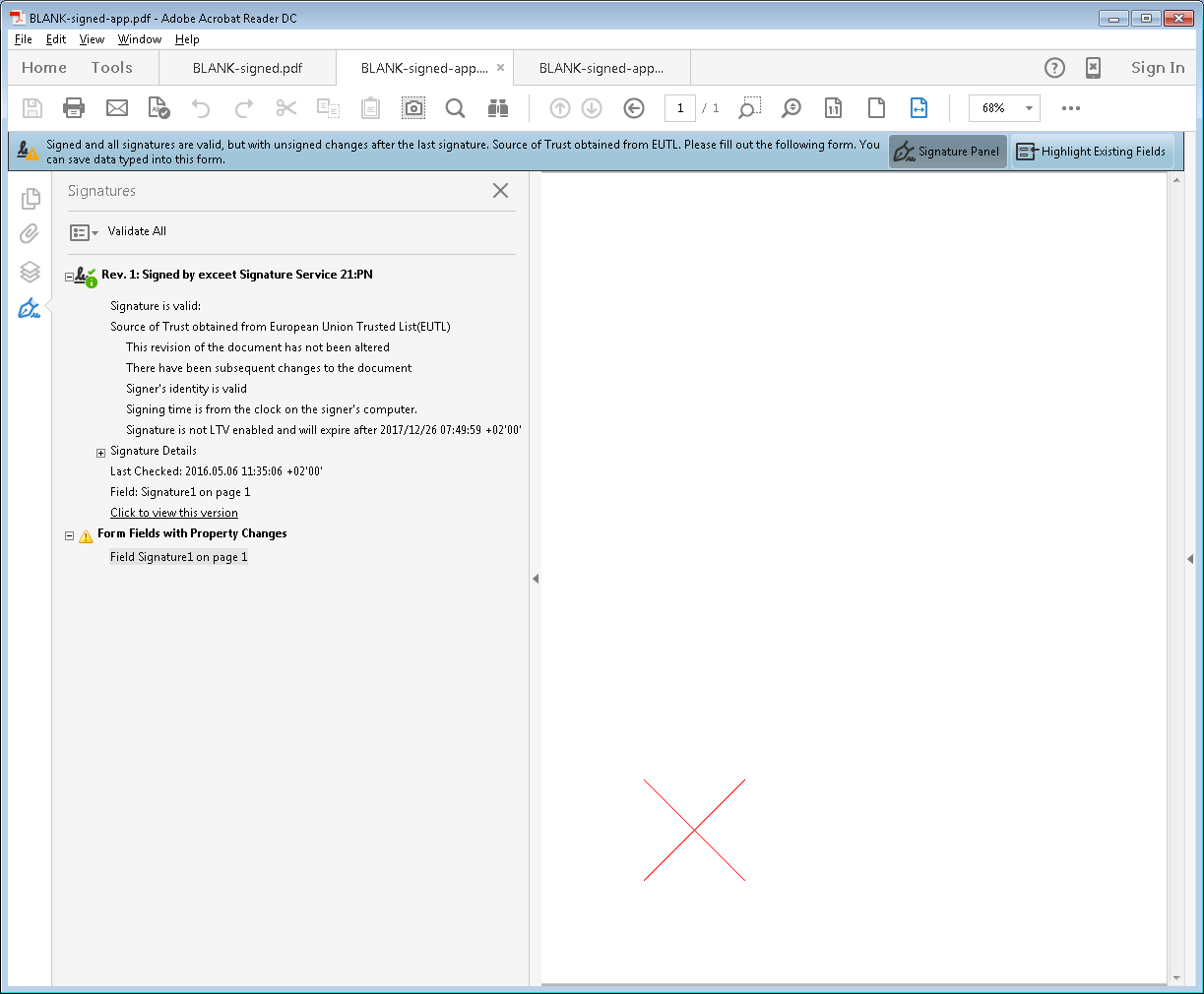Image resolution: width=1204 pixels, height=994 pixels.
Task: Open the Attachments sidebar paperclip icon
Action: tap(31, 233)
